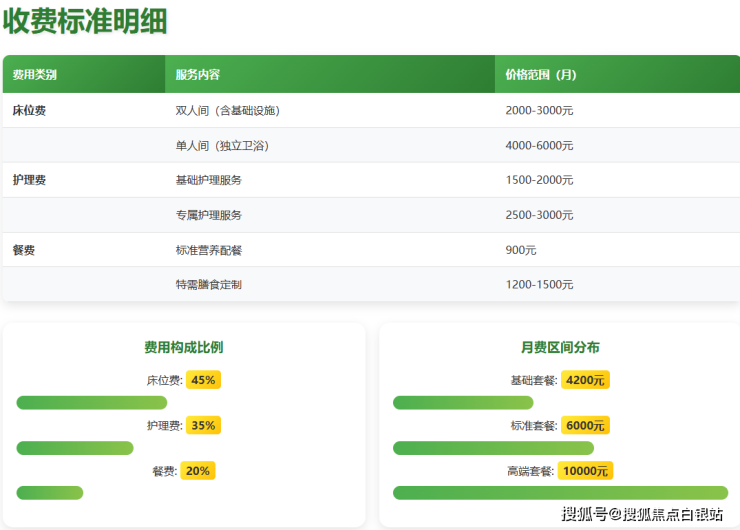
Task: Click the 费用类别 column header
Action: click(x=35, y=75)
